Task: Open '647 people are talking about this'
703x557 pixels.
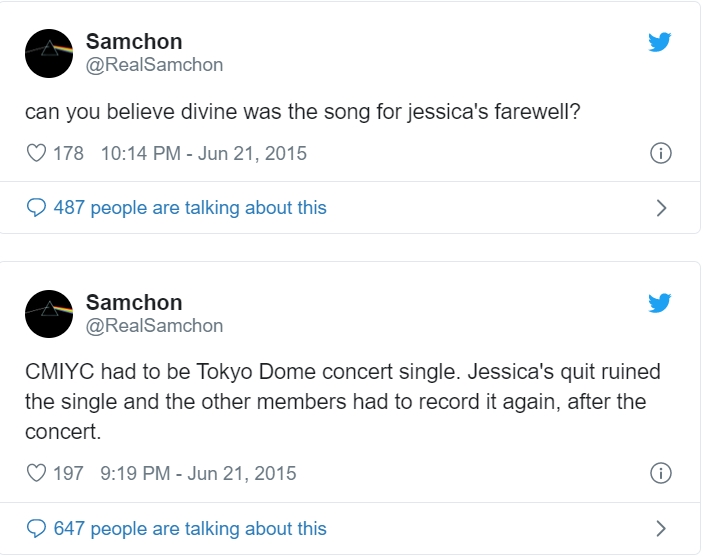Action: (190, 528)
